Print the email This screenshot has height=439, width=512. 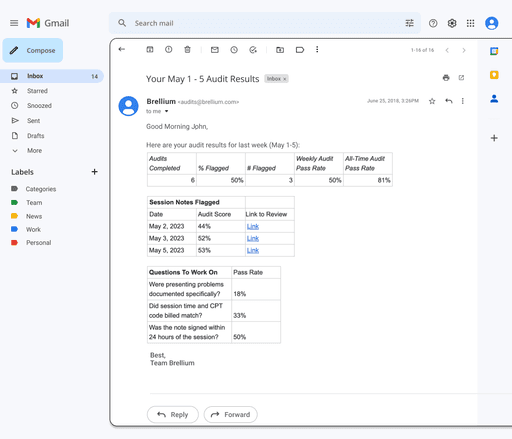click(x=446, y=78)
